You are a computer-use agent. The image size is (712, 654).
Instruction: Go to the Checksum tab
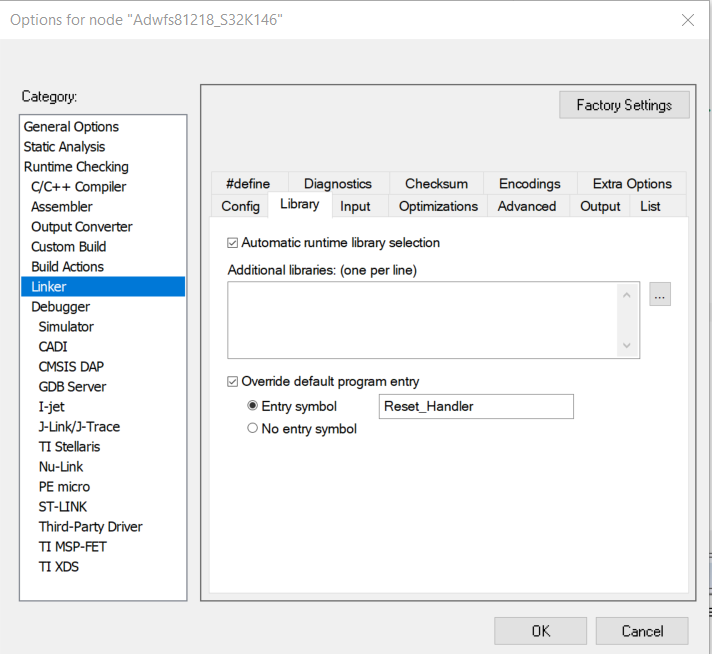(436, 184)
